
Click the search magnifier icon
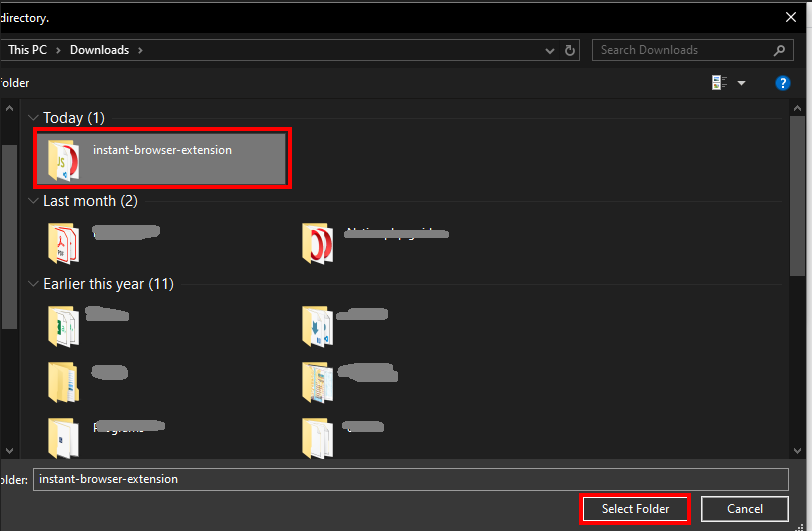coord(779,50)
